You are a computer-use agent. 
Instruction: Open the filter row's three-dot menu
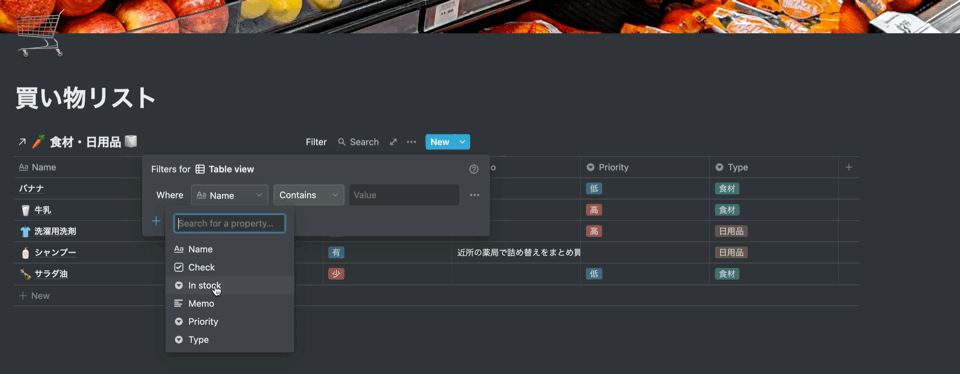[474, 195]
